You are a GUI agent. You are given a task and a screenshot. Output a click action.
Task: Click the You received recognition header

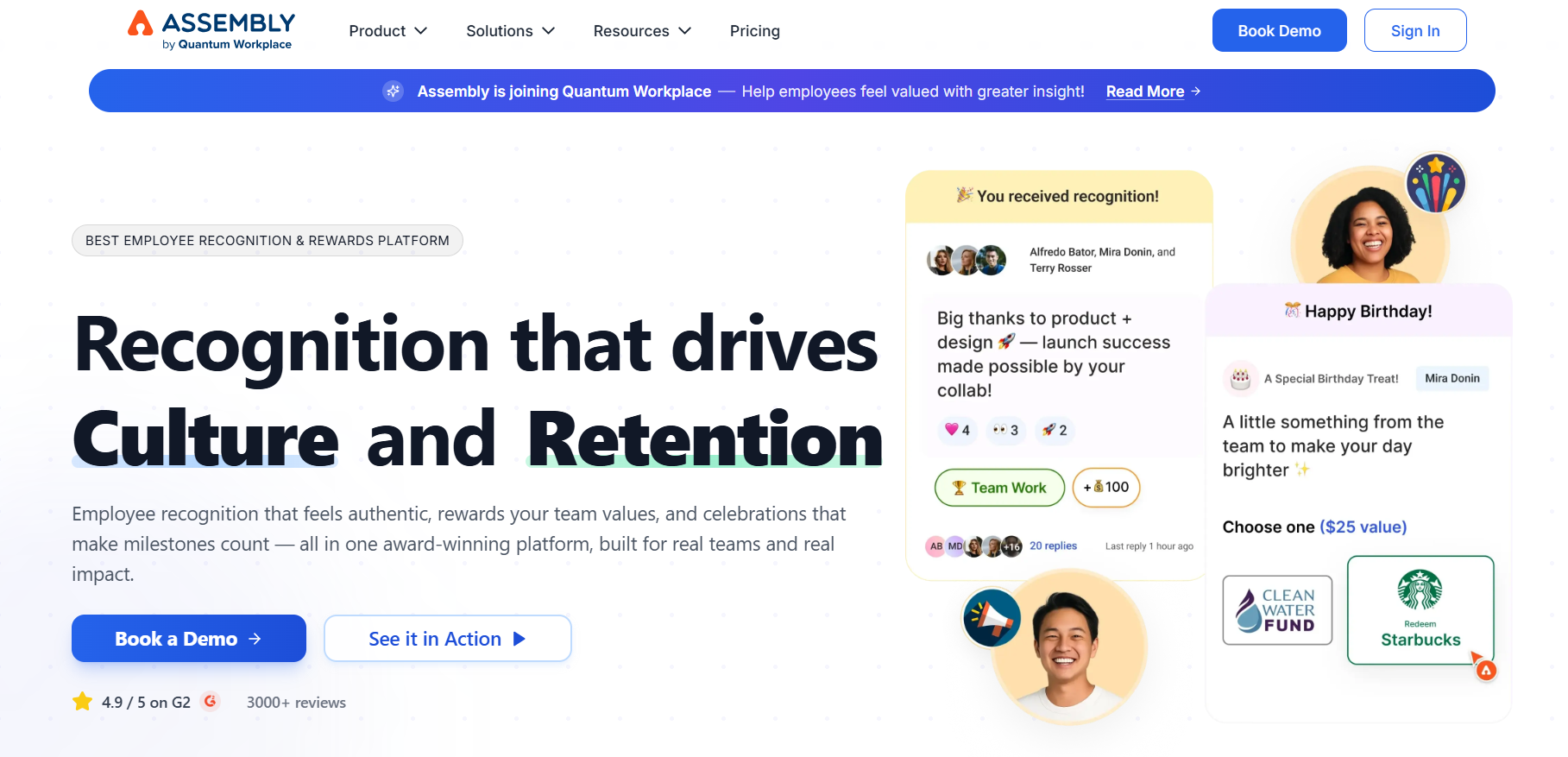1059,196
